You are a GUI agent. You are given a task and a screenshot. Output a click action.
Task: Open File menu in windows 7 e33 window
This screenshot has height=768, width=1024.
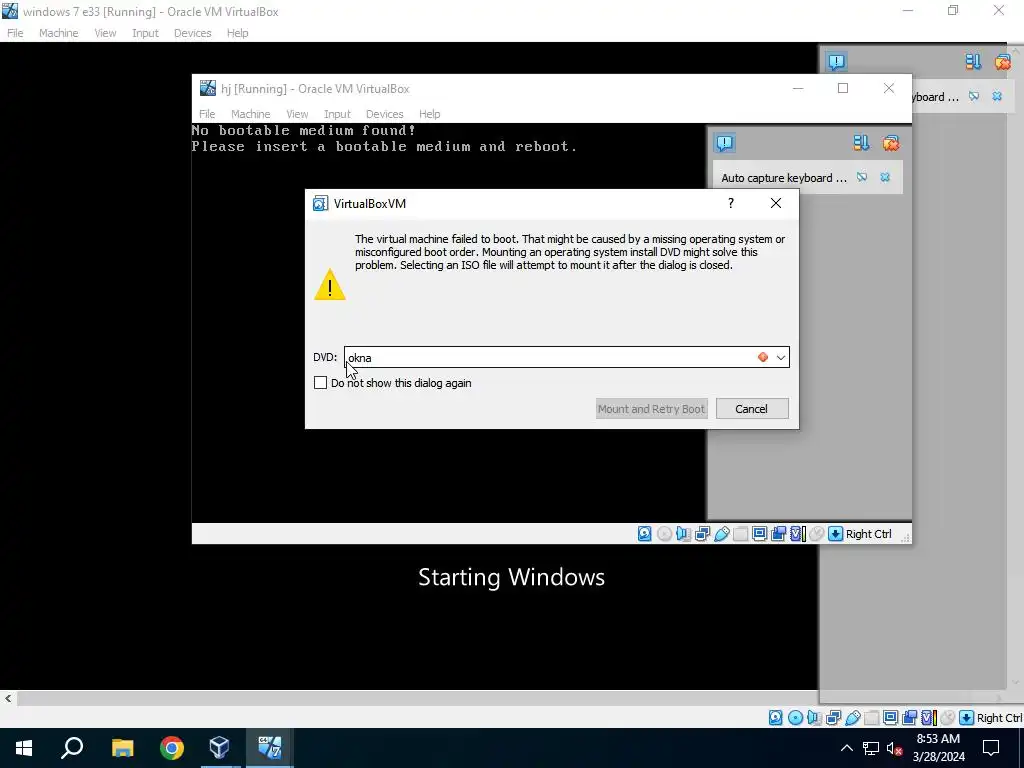tap(15, 33)
